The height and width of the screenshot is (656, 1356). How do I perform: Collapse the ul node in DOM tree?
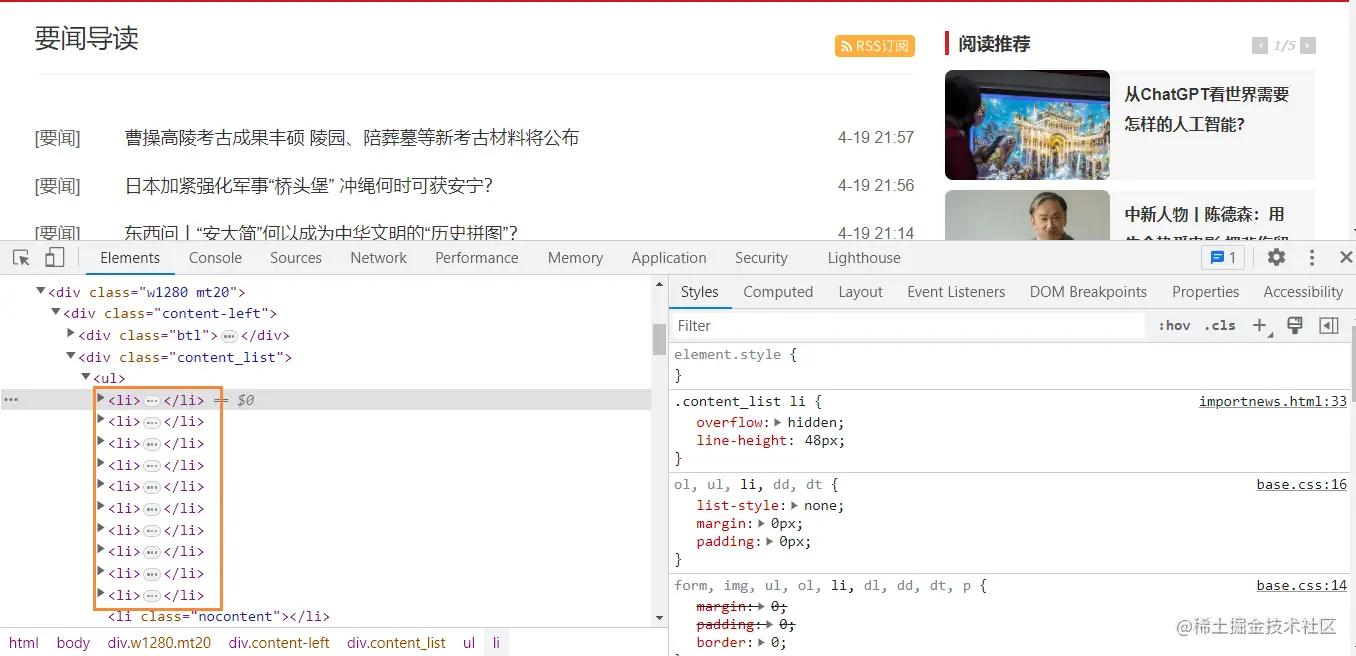tap(86, 377)
